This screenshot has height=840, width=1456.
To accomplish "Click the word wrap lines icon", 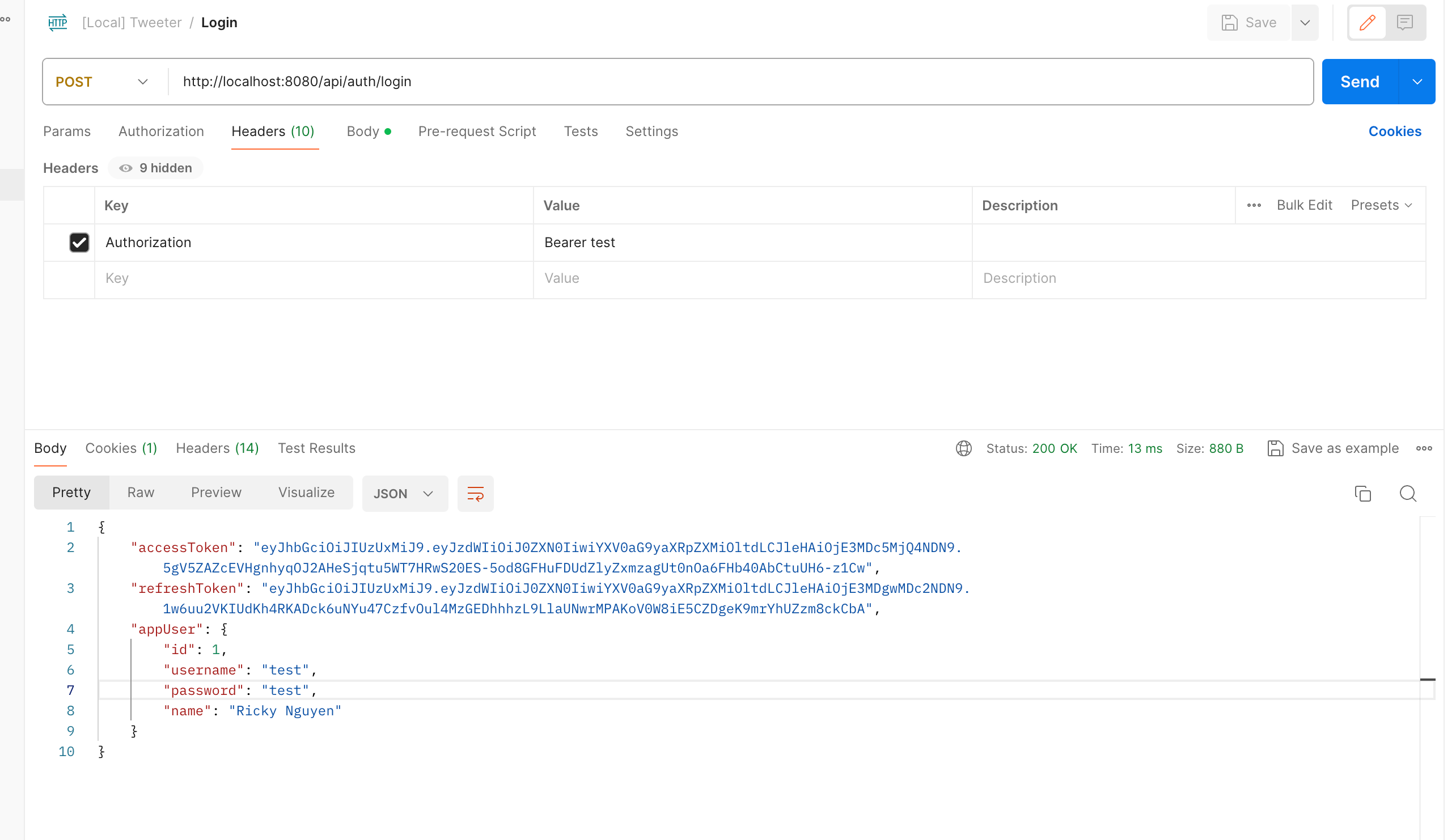I will pyautogui.click(x=475, y=493).
